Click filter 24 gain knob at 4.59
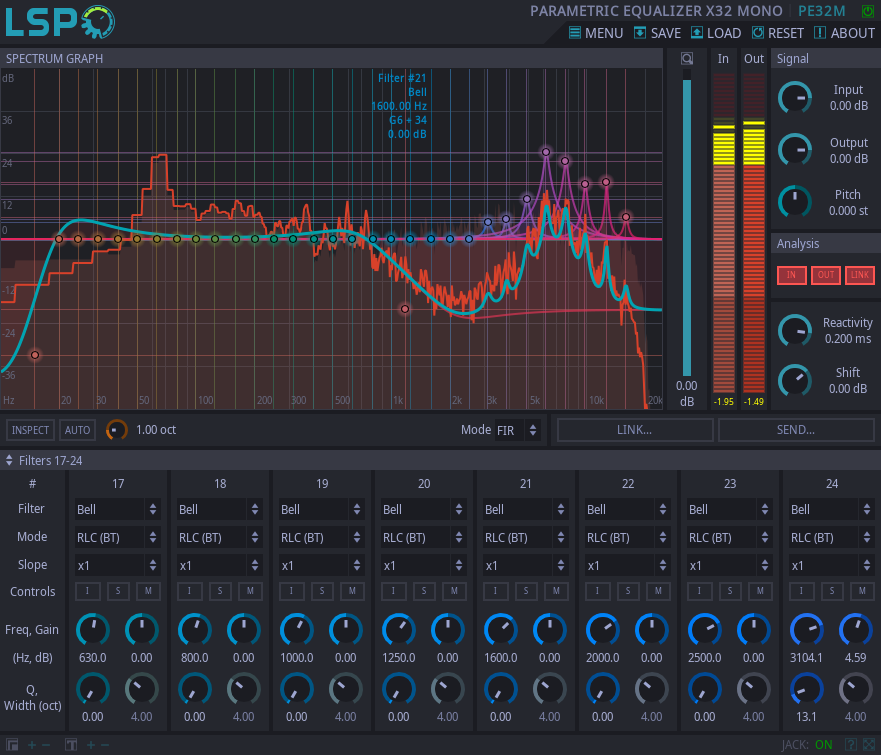 coord(855,630)
